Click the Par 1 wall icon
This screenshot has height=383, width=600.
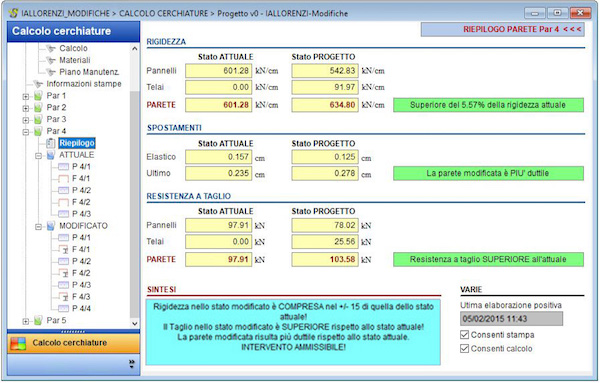(x=38, y=96)
